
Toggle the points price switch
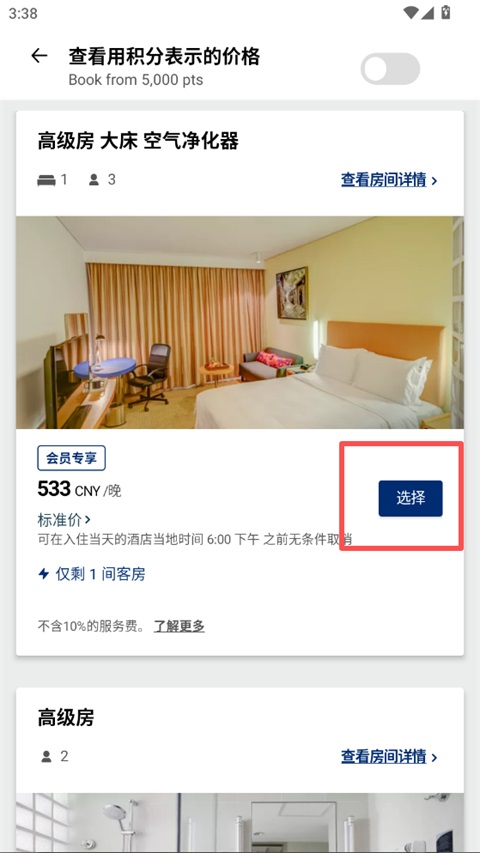(x=390, y=69)
